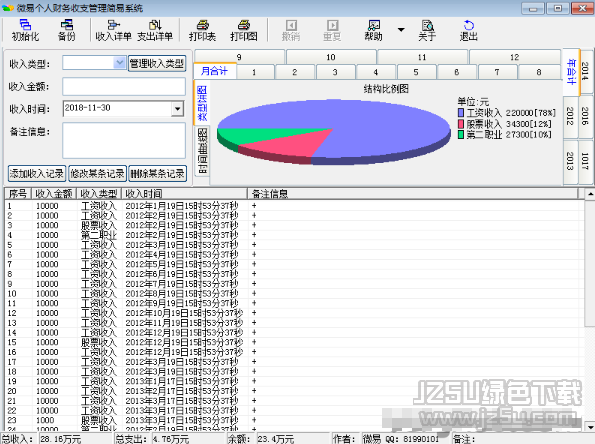Select month tab 11
The image size is (595, 444).
coord(422,57)
